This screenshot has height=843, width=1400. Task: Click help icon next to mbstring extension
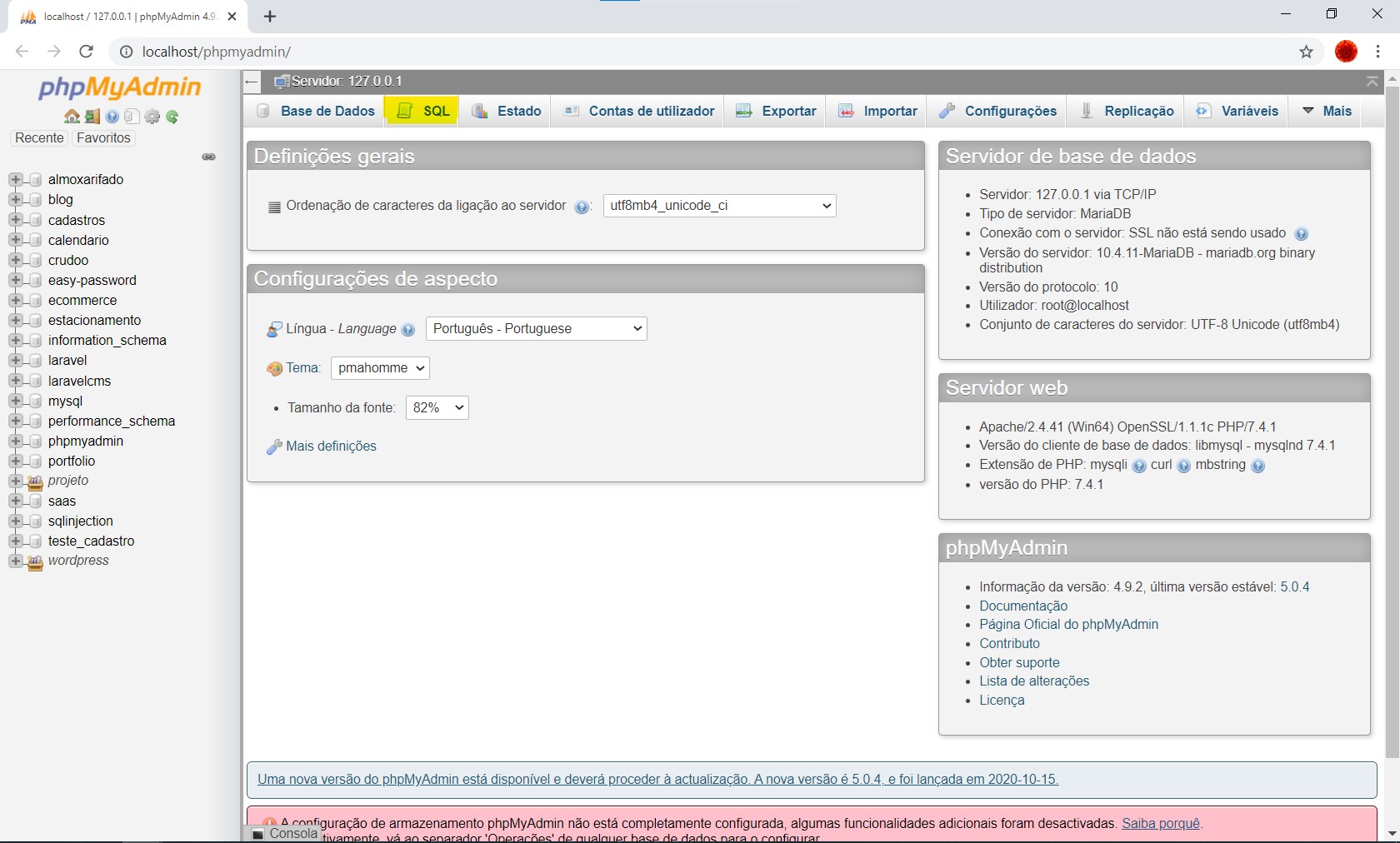coord(1258,466)
